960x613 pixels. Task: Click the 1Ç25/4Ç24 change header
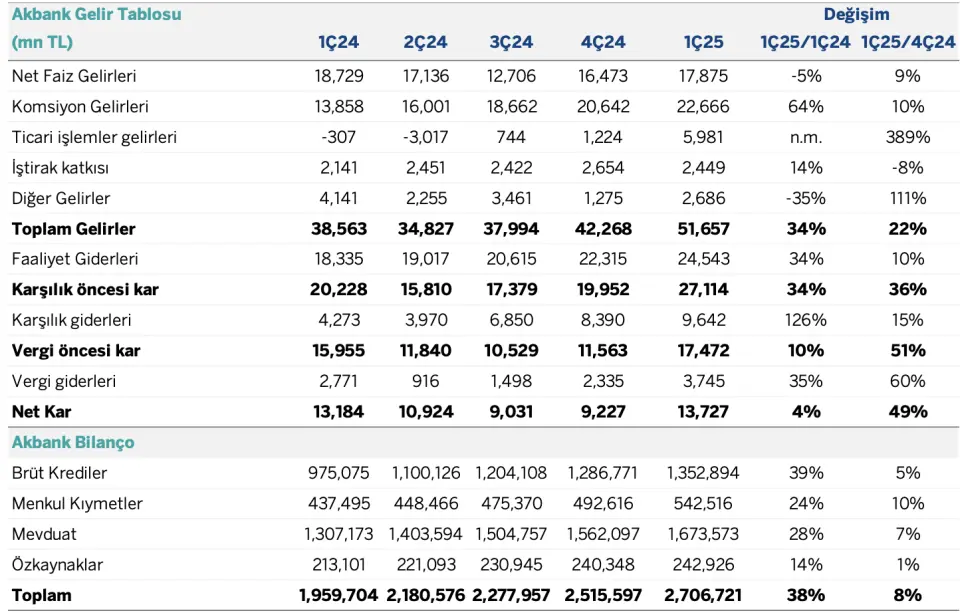point(907,42)
